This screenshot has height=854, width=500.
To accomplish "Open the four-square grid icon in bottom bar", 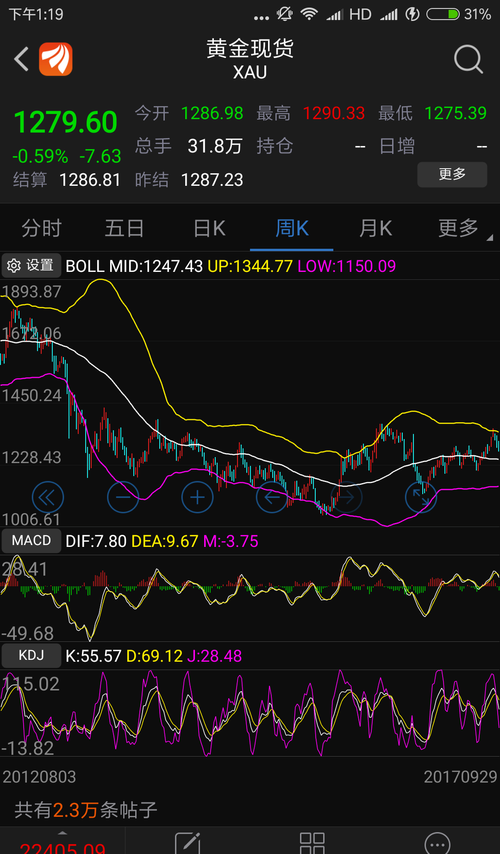I will click(x=312, y=843).
